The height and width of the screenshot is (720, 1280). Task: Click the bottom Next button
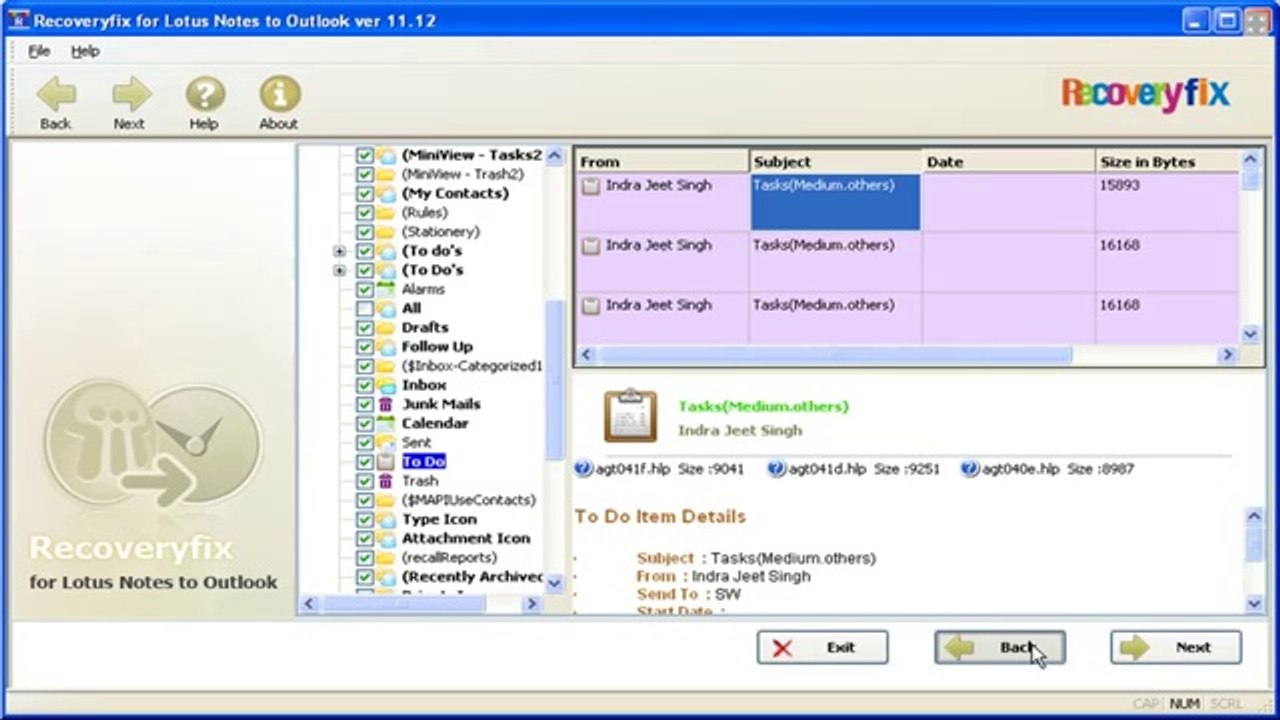(1176, 647)
